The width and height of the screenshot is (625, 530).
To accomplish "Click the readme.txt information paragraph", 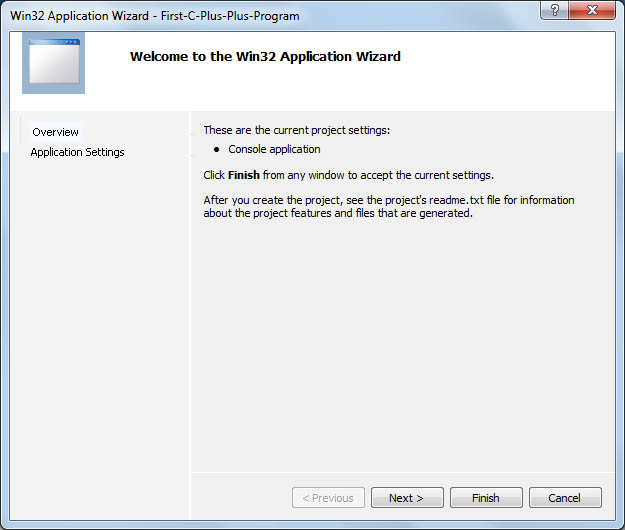I will coord(389,206).
